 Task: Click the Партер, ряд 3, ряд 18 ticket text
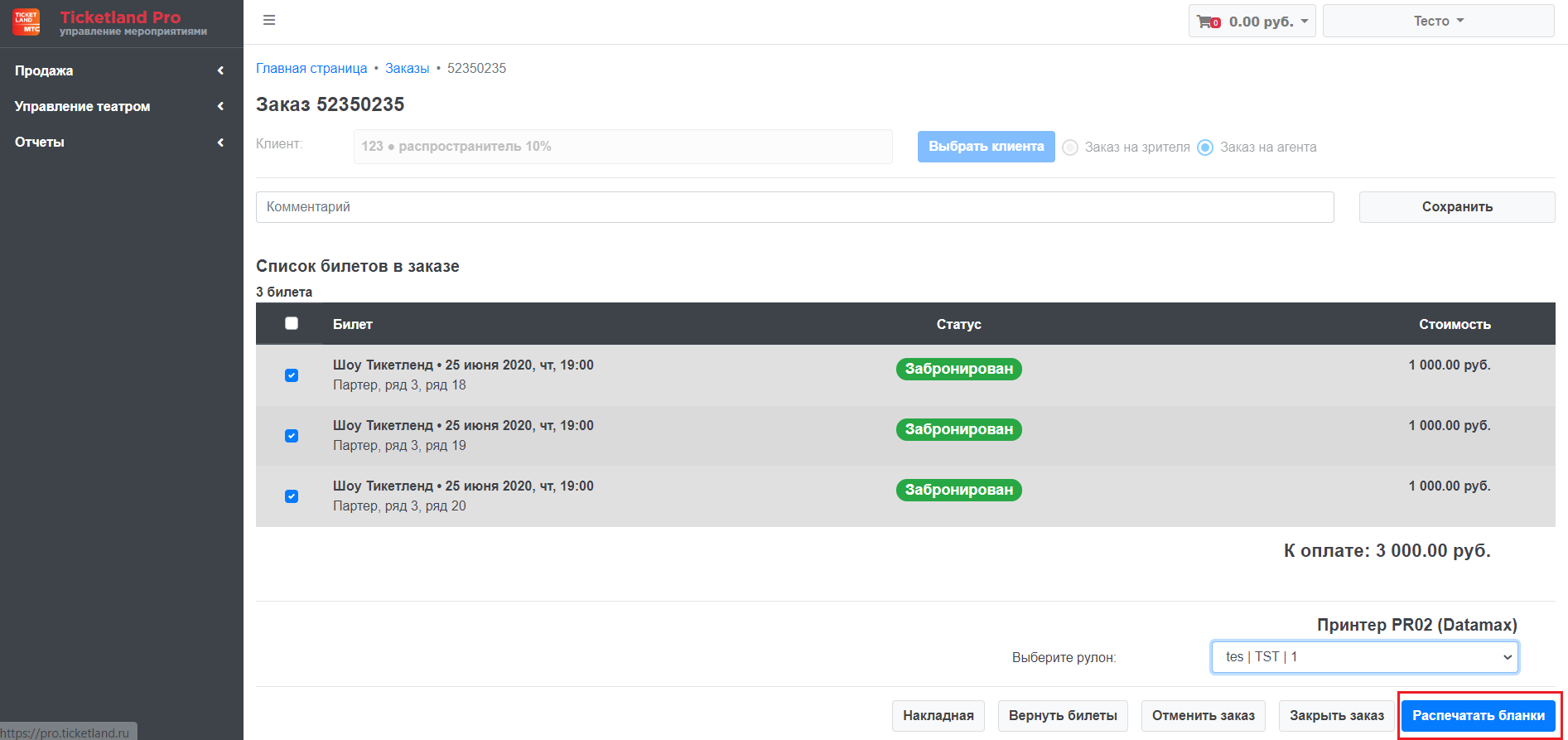click(x=399, y=385)
